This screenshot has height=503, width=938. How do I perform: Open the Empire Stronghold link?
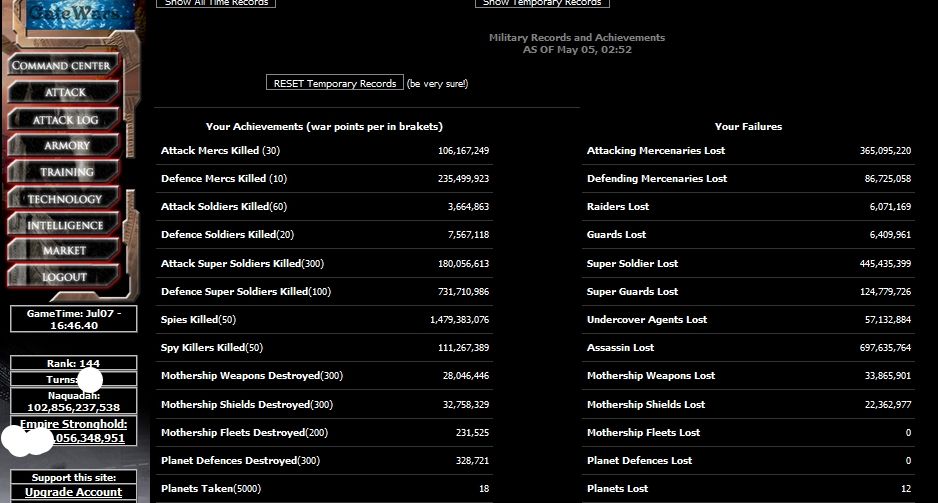(74, 424)
